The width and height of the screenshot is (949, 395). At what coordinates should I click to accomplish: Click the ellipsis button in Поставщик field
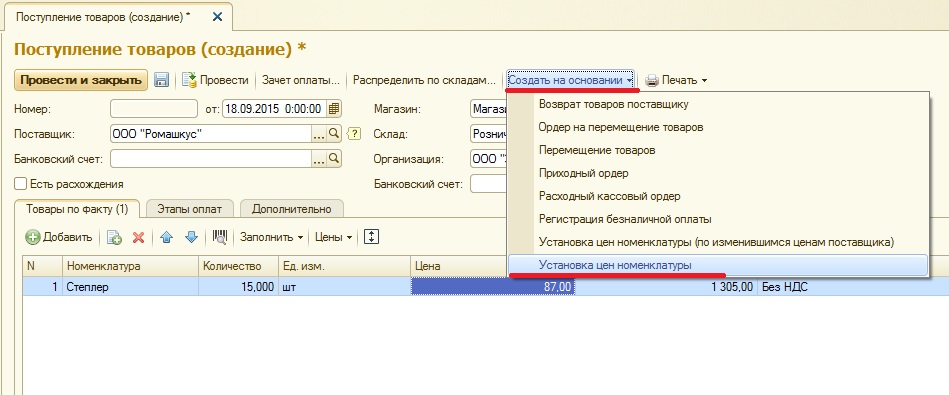[x=319, y=134]
